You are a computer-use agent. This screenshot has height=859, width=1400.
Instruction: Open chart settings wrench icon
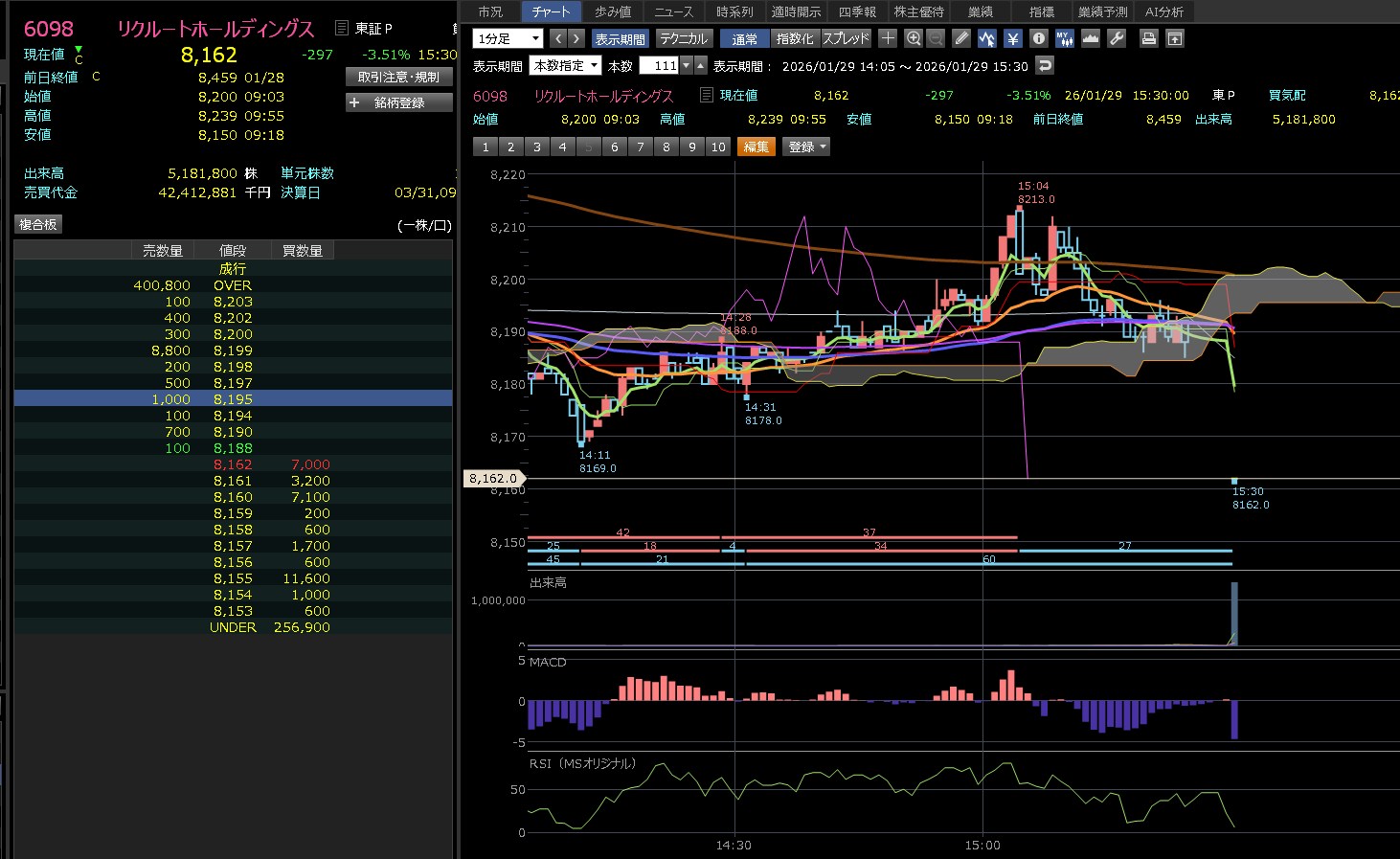(1117, 38)
